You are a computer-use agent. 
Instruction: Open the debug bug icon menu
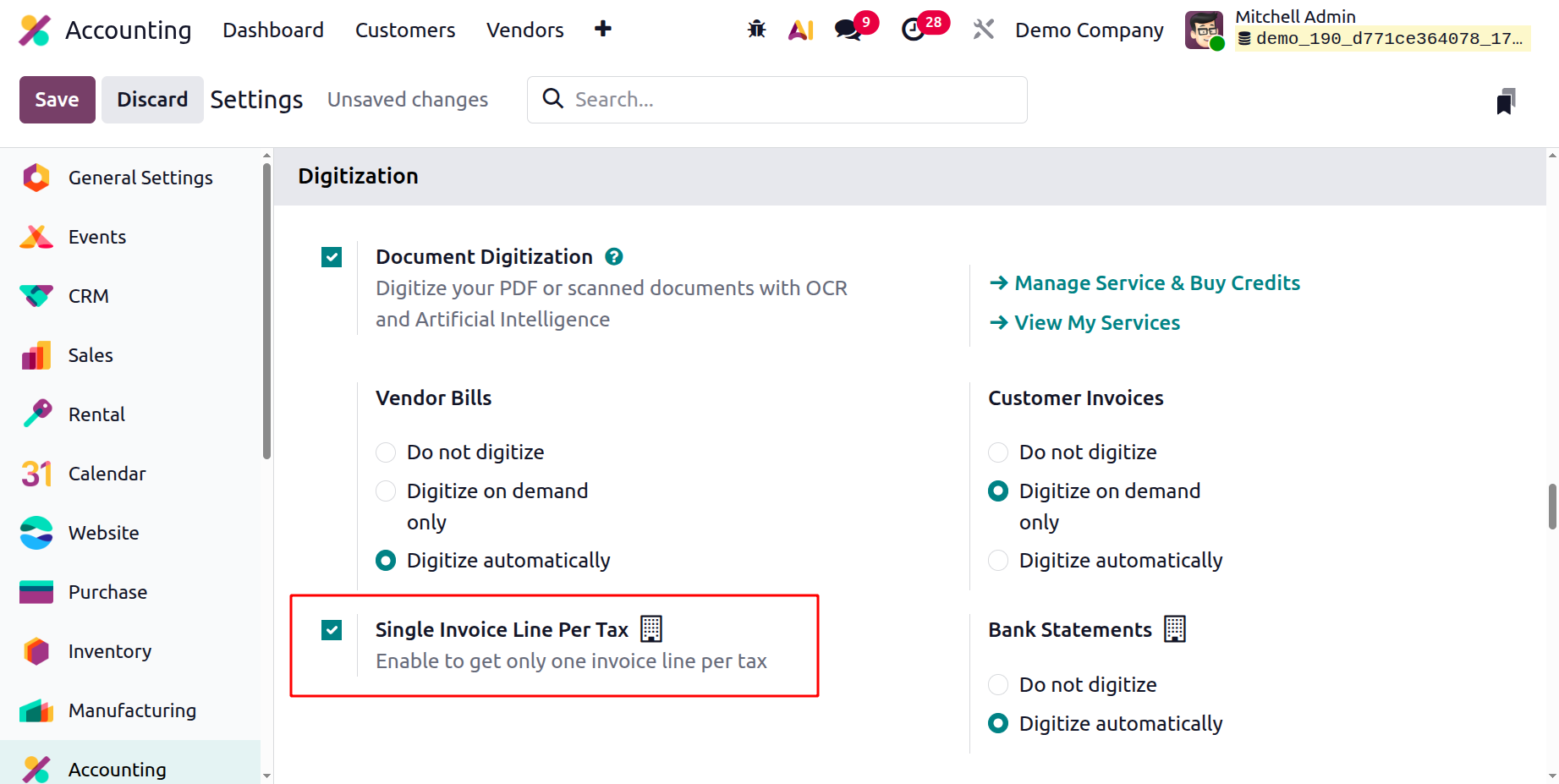756,30
